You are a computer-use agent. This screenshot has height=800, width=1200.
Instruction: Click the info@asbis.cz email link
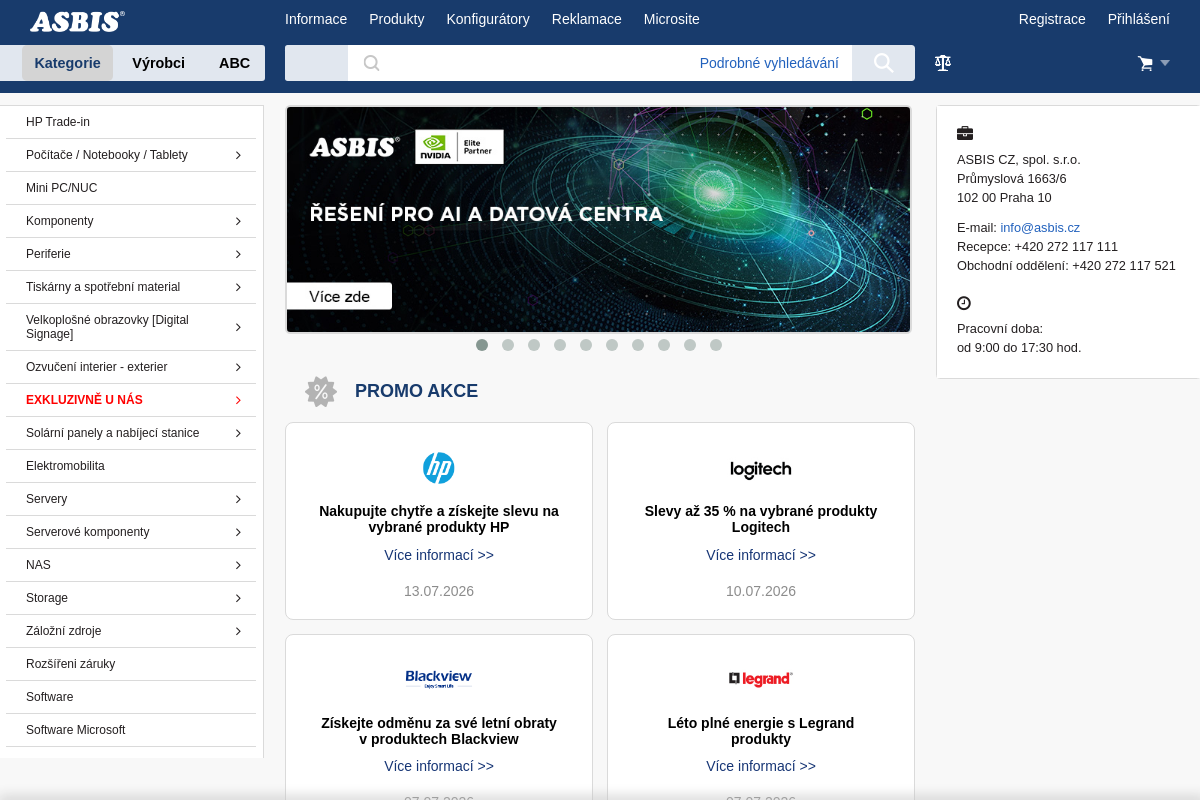click(1040, 227)
